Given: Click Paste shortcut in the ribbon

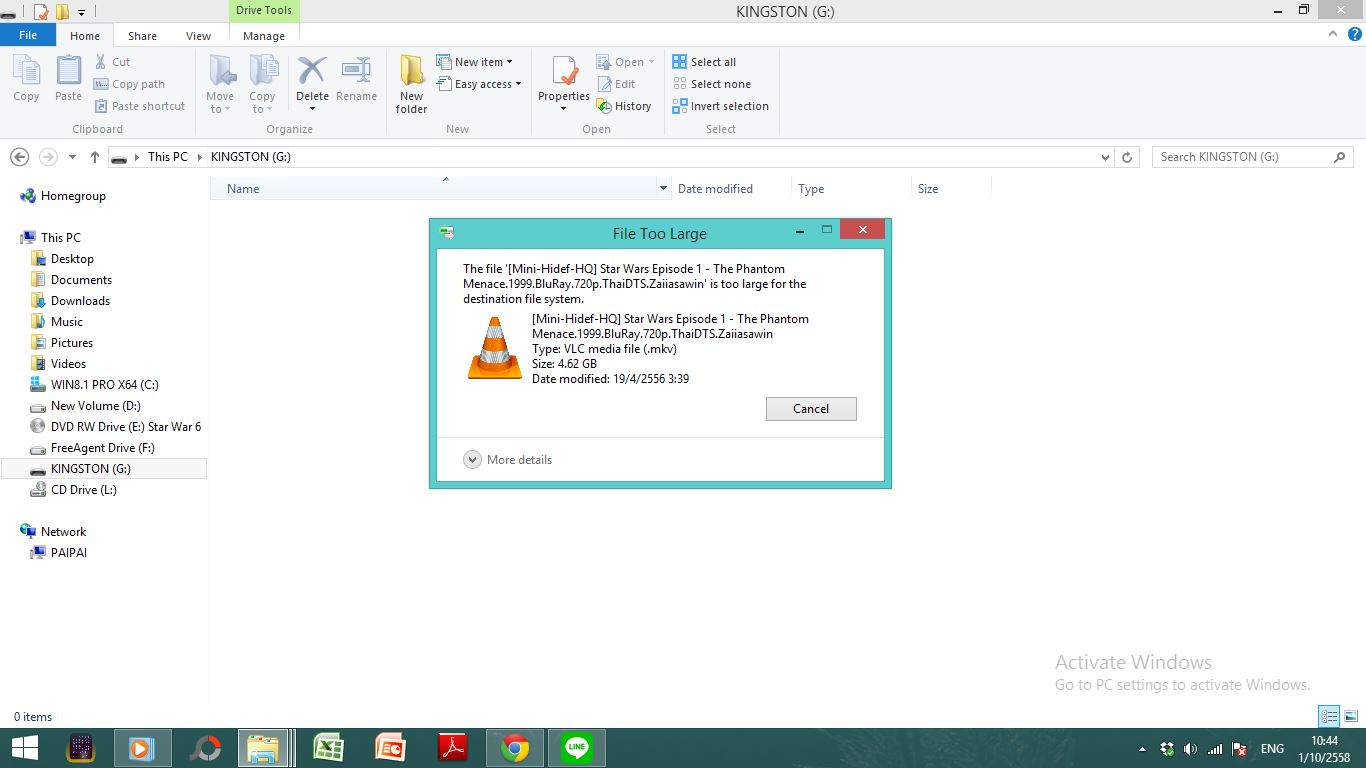Looking at the screenshot, I should pos(140,106).
